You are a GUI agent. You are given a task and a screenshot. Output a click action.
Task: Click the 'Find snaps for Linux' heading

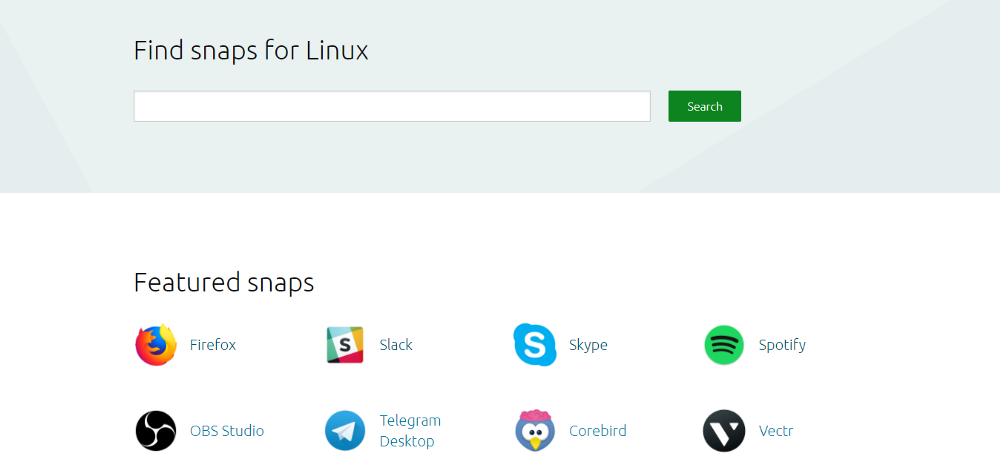(x=251, y=50)
